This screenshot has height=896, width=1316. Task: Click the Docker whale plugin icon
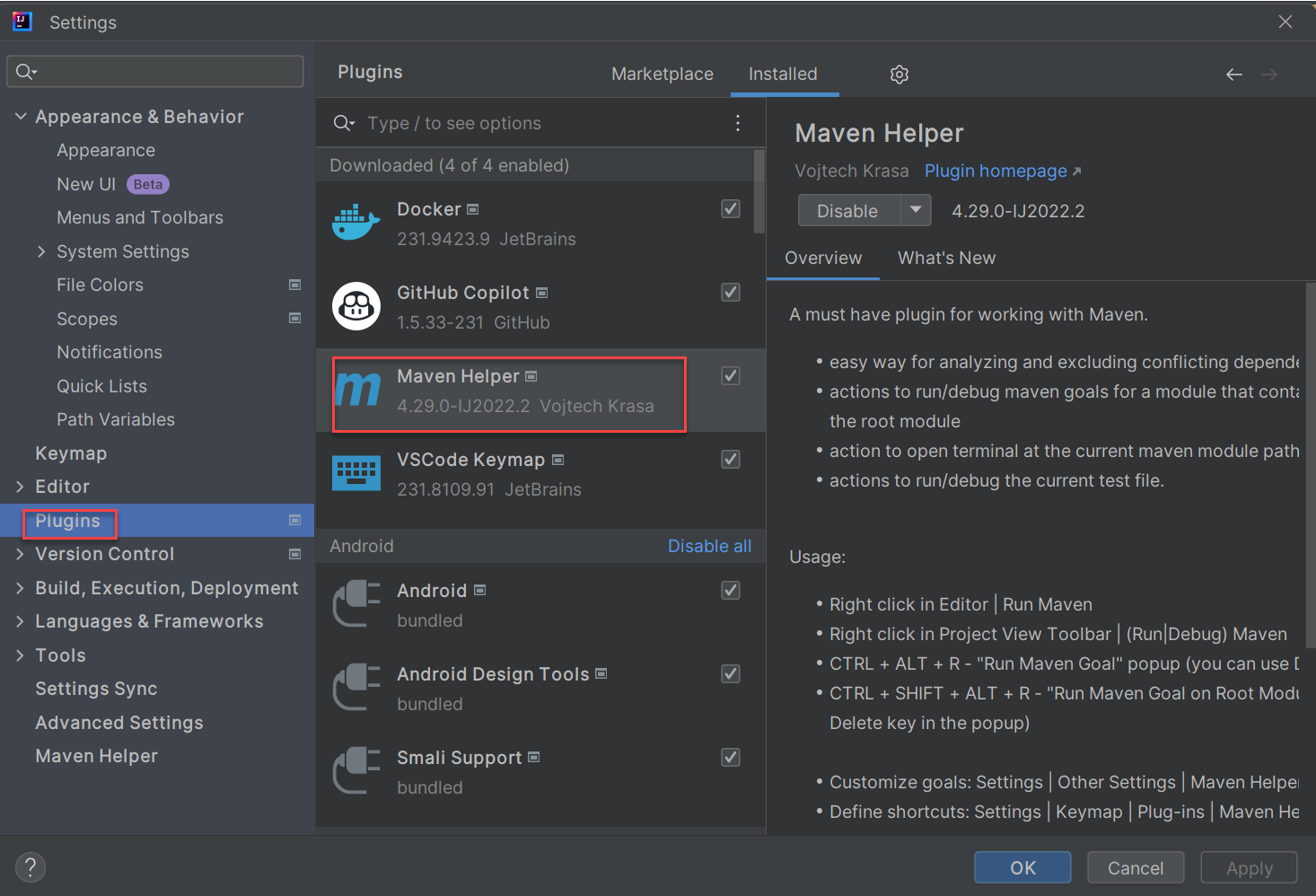356,222
